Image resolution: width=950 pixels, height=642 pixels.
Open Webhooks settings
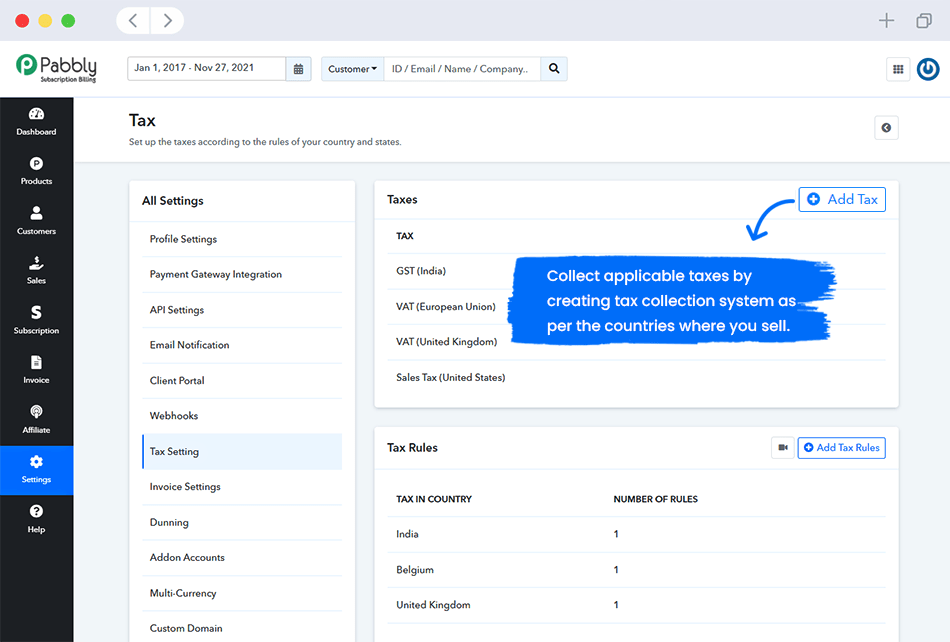tap(242, 415)
